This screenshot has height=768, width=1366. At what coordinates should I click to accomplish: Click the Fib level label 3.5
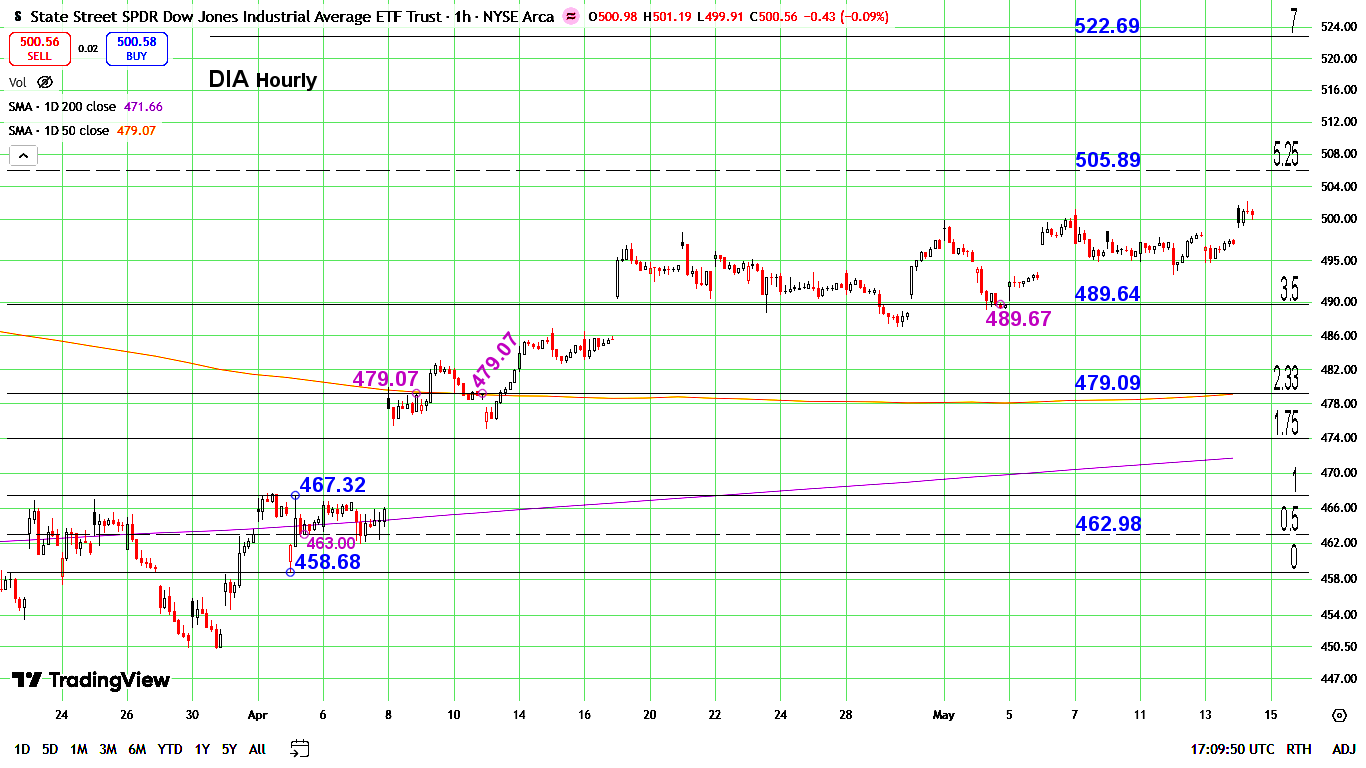[1290, 290]
